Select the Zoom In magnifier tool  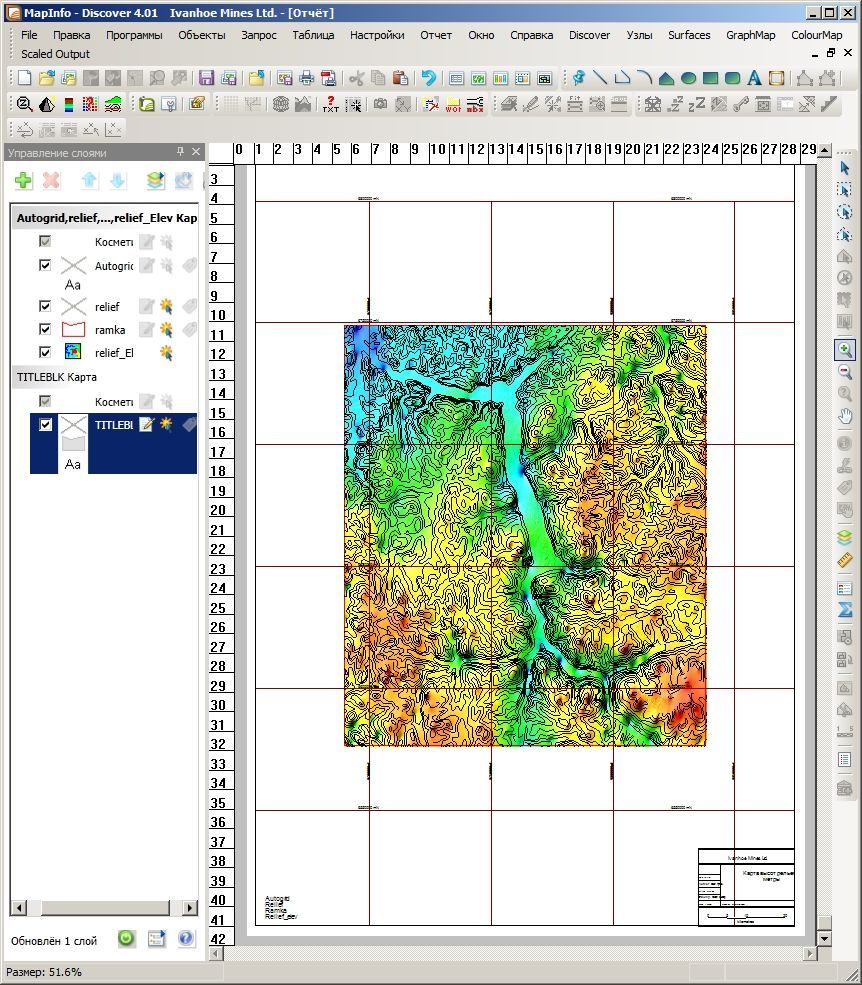pyautogui.click(x=844, y=350)
